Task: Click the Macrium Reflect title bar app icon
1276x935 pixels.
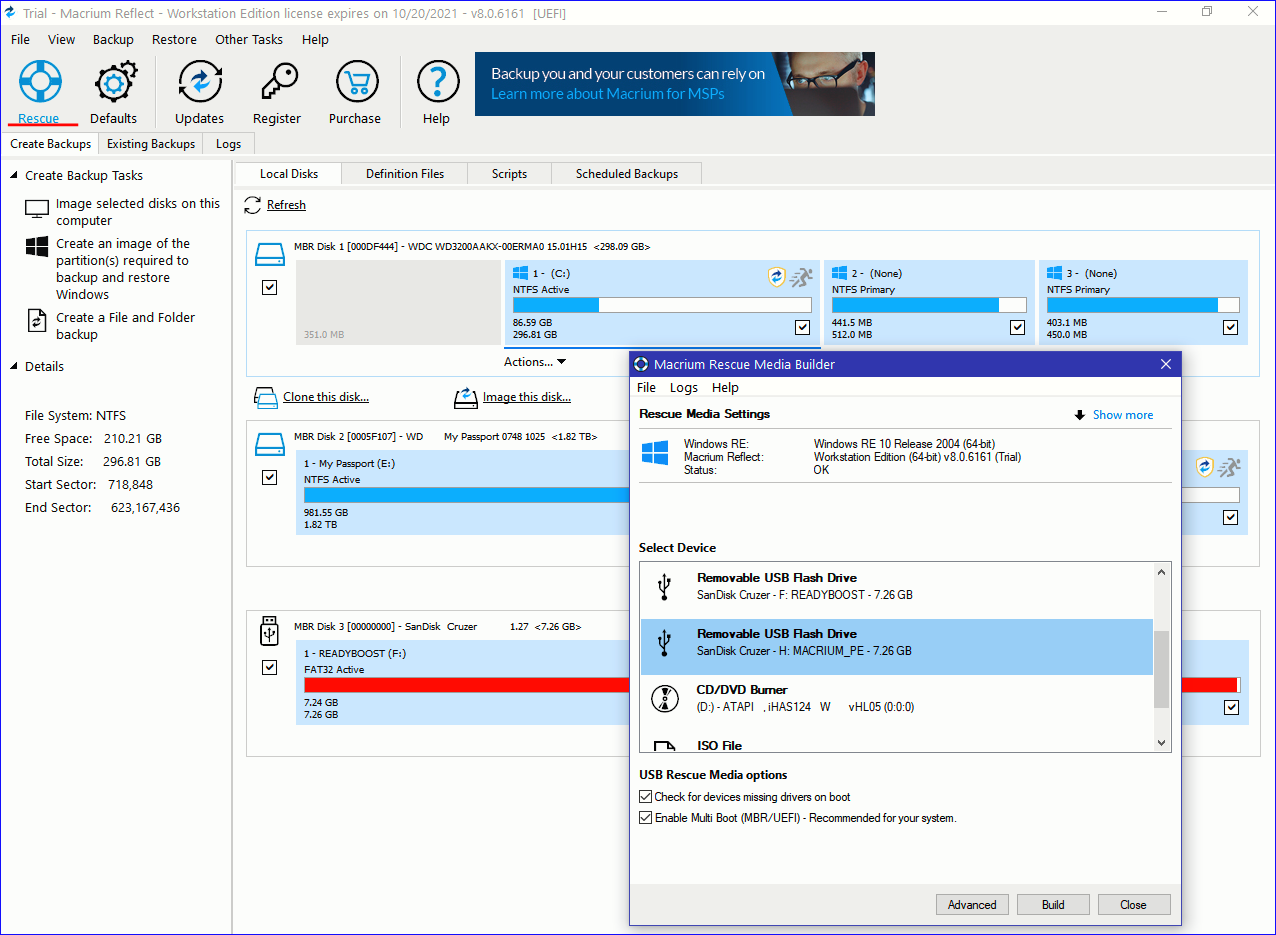Action: click(11, 12)
